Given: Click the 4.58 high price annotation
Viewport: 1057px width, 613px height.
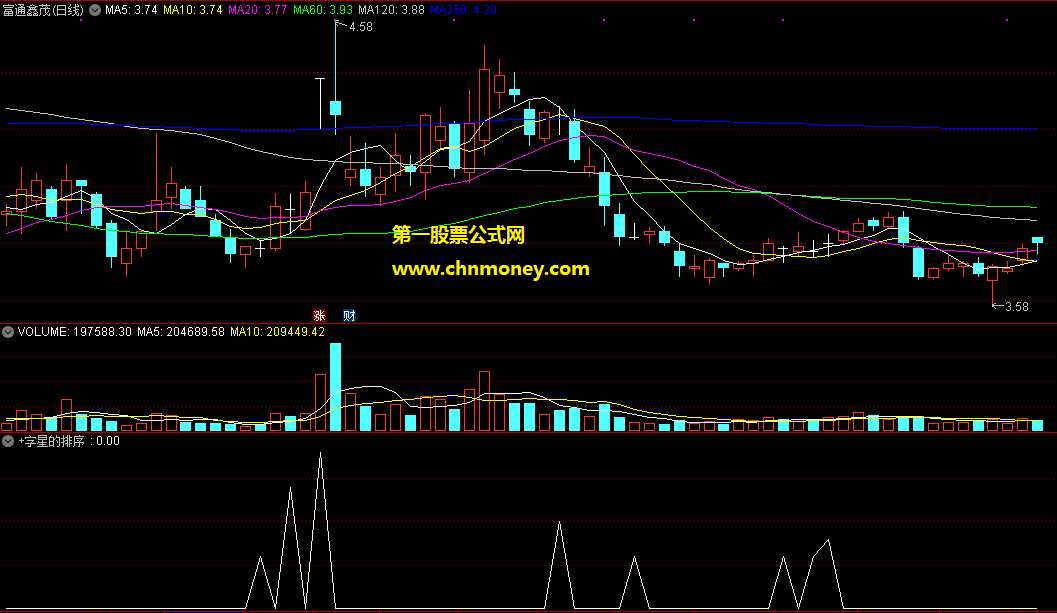Looking at the screenshot, I should point(361,27).
